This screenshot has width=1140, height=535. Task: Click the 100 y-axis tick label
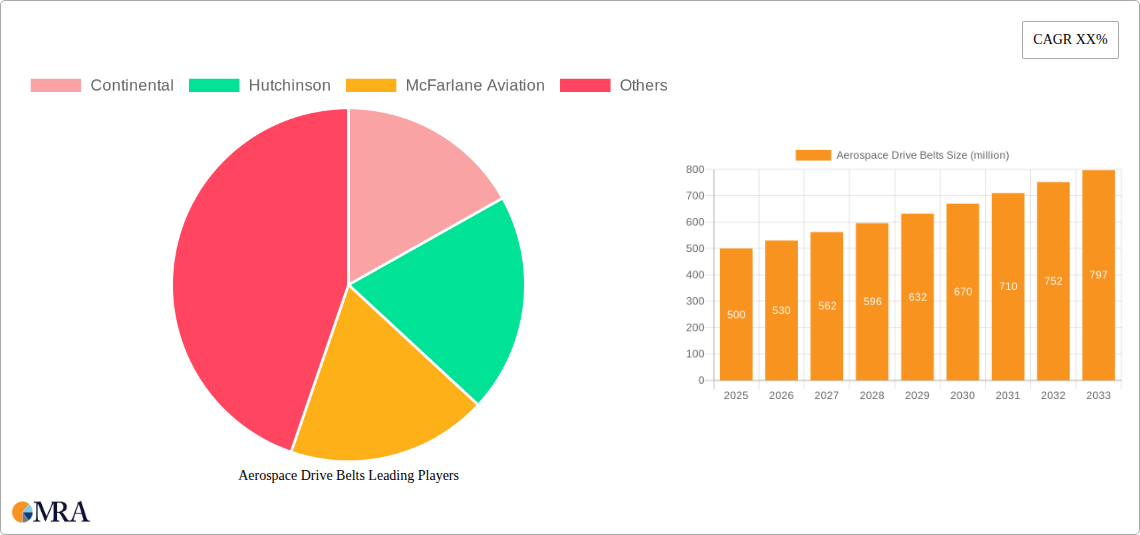point(694,354)
